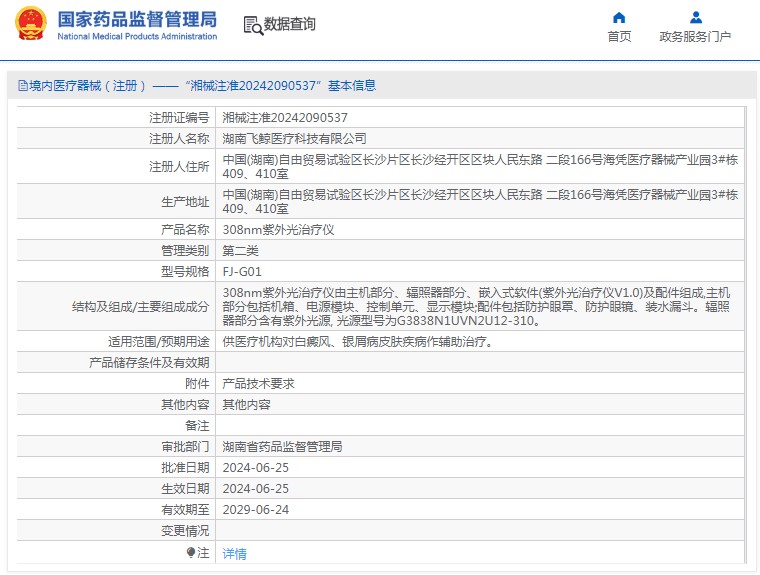Viewport: 760px width, 575px height.
Task: Click the 有效期至 date 2029-06-24
Action: (x=255, y=509)
